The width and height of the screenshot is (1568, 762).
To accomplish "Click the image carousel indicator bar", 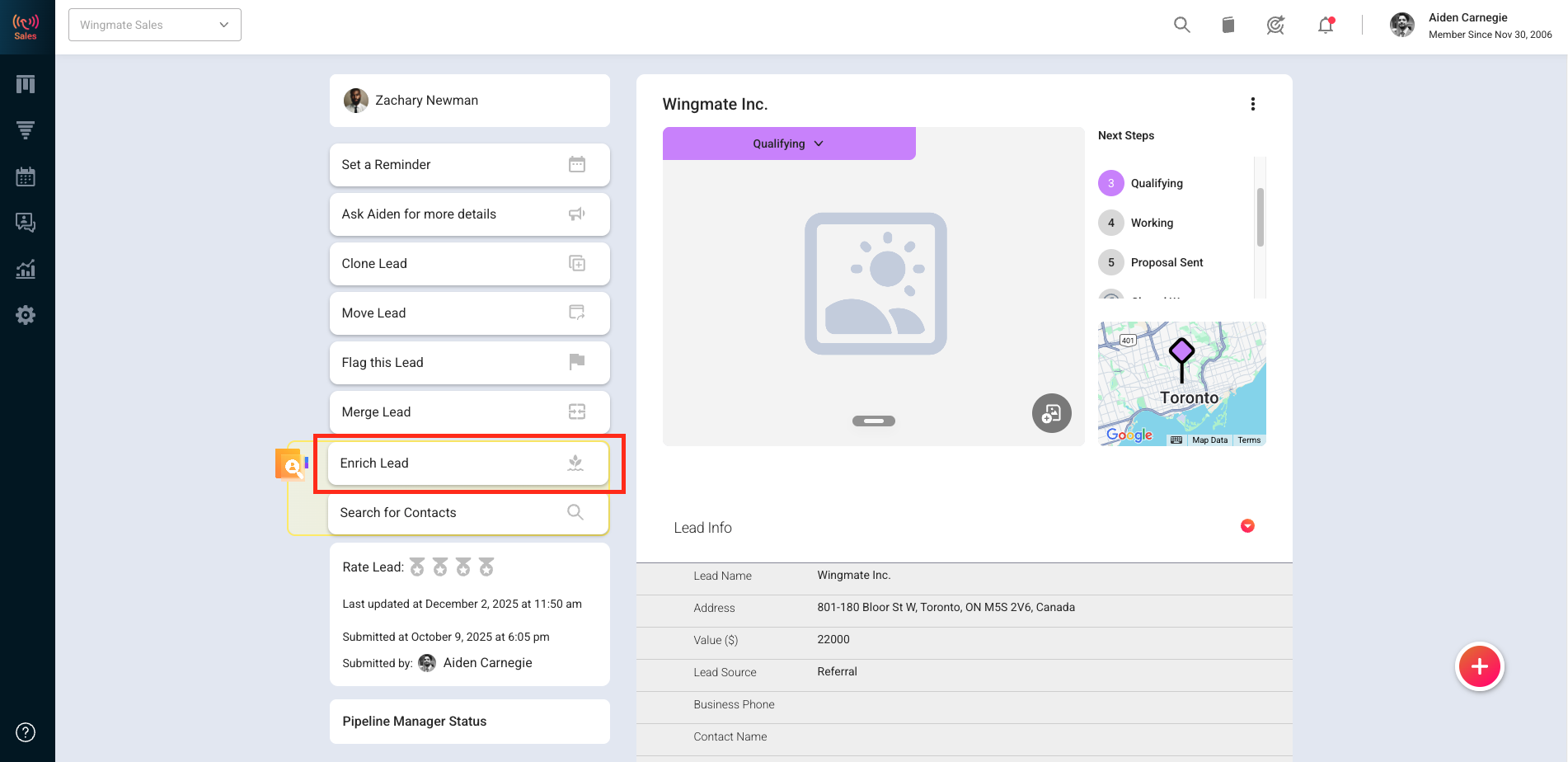I will pyautogui.click(x=874, y=421).
